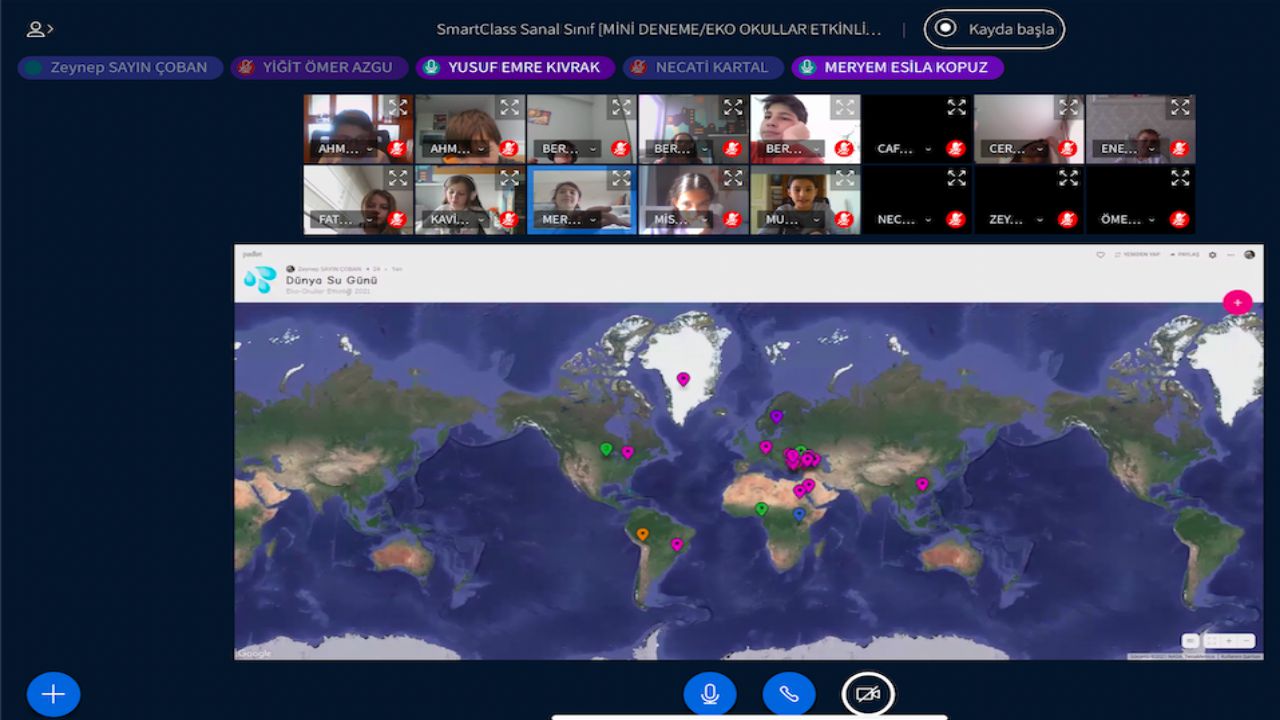
Task: Expand the FAT... video tile fullscreen
Action: tap(398, 178)
